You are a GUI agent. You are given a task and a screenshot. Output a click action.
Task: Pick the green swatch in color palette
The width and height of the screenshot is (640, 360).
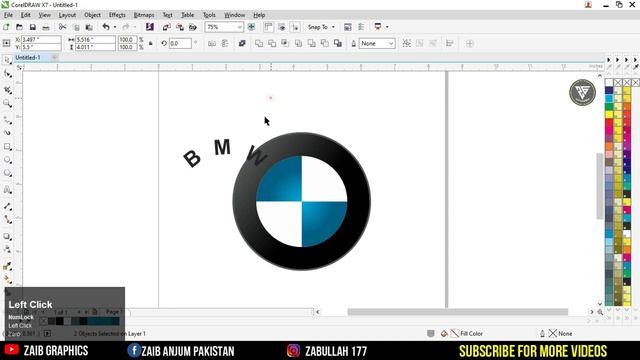click(609, 107)
